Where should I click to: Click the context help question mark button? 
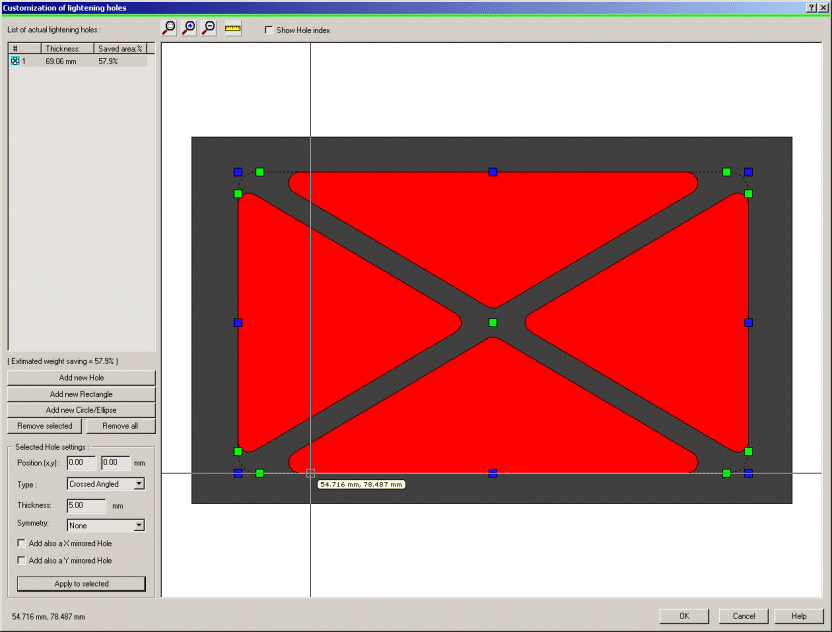click(x=809, y=7)
